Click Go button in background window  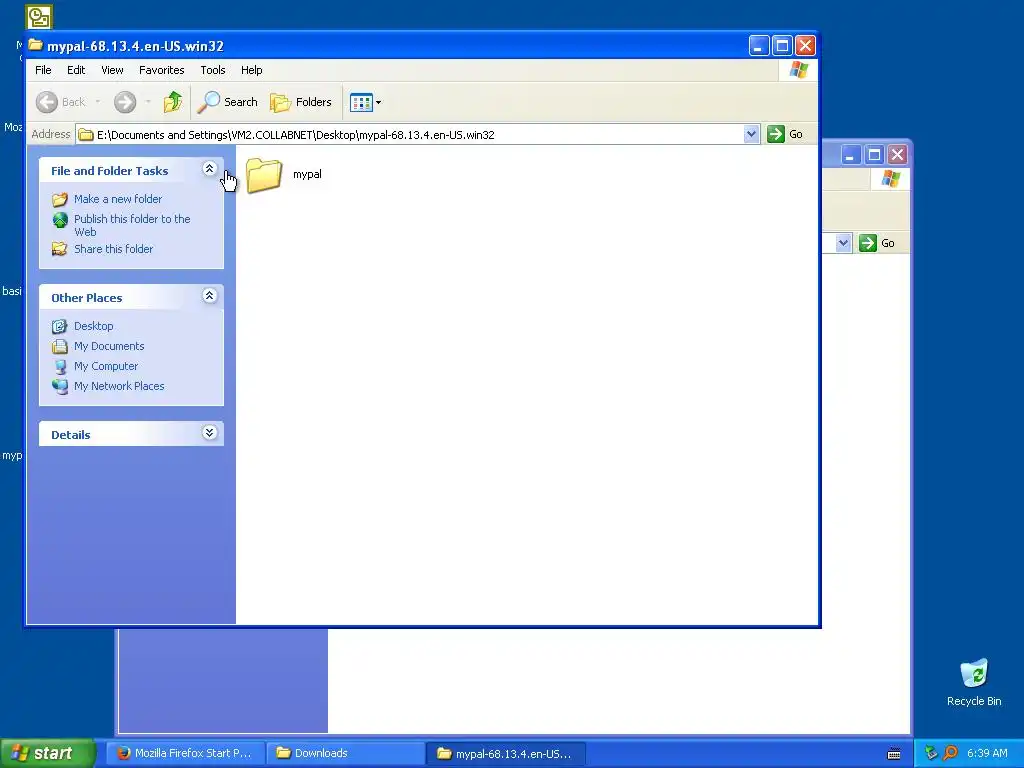tap(878, 243)
